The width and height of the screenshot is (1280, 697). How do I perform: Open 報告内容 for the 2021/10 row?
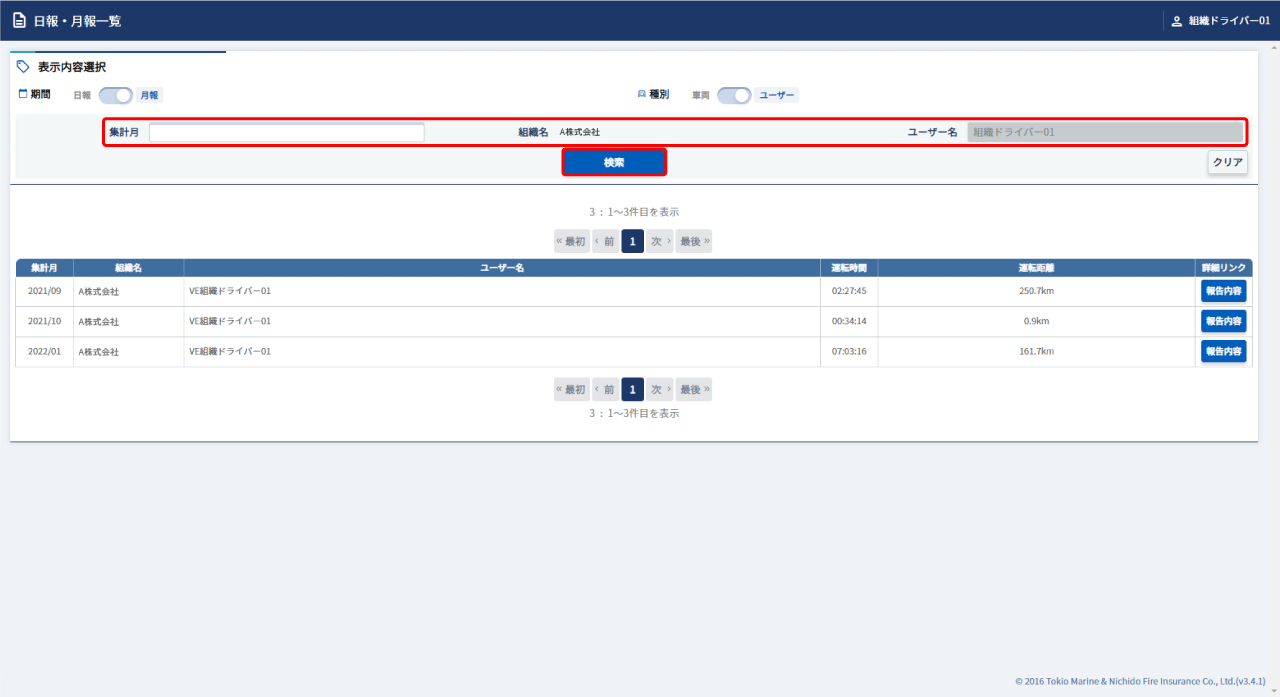click(1223, 321)
